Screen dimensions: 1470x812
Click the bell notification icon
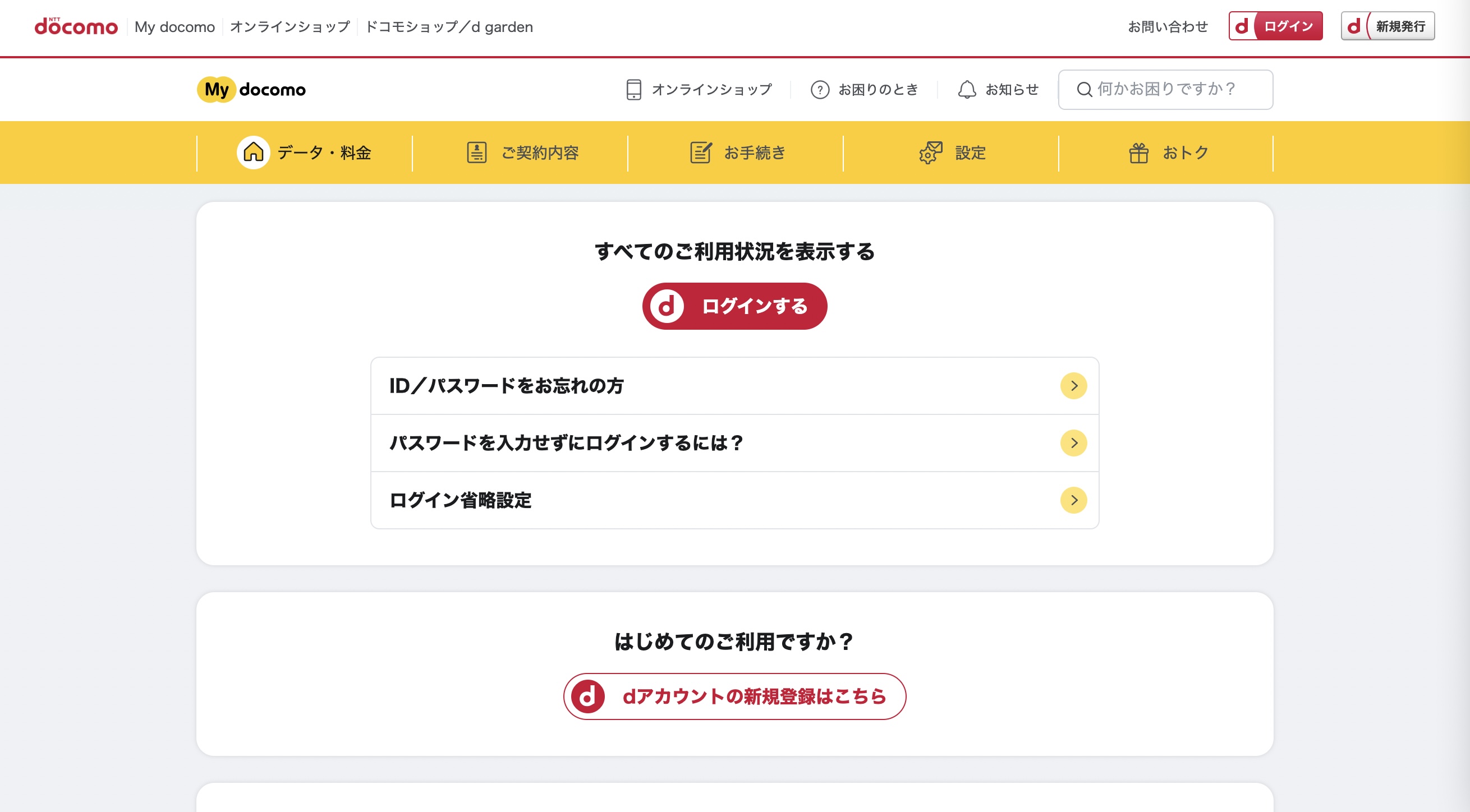pyautogui.click(x=967, y=90)
